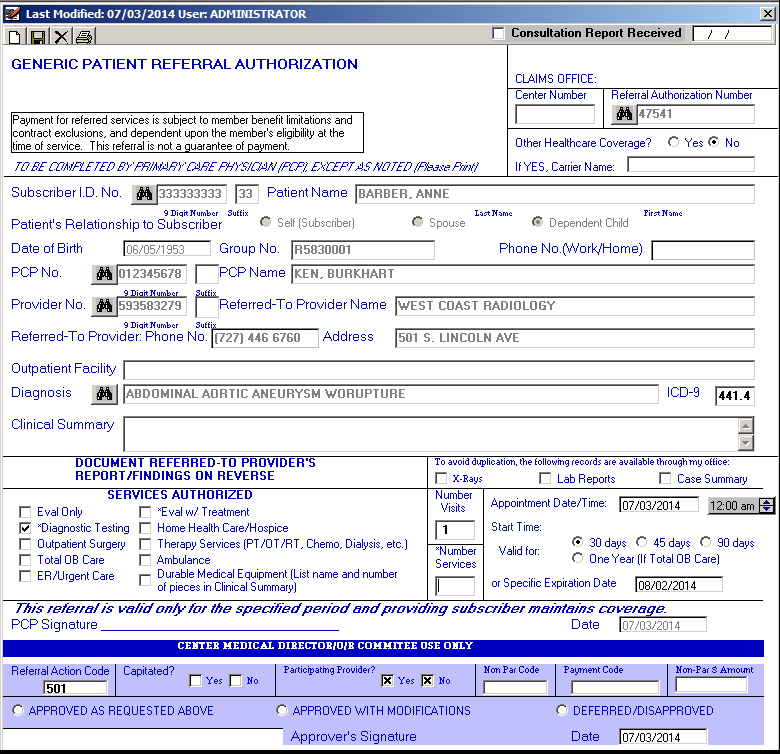Screen dimensions: 780x754
Task: Click the Phone No. Work/Home field
Action: pos(703,250)
